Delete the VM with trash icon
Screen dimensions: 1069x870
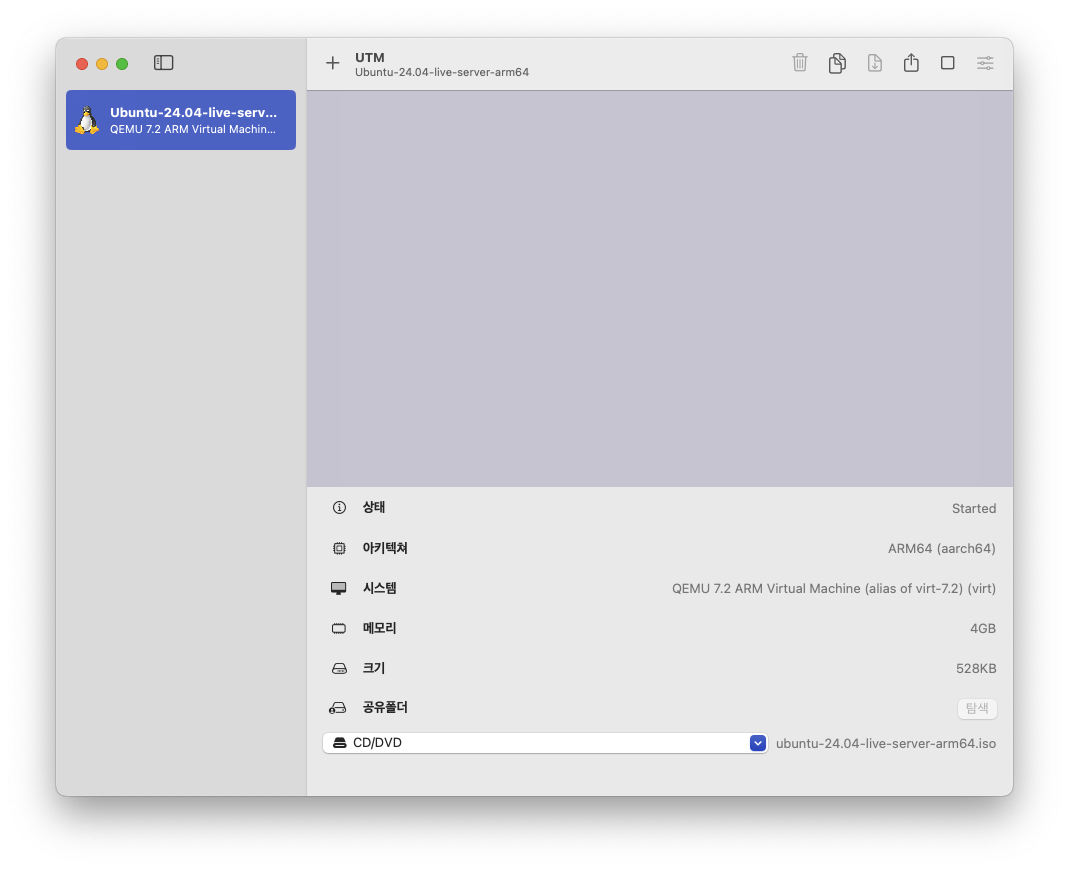tap(800, 63)
